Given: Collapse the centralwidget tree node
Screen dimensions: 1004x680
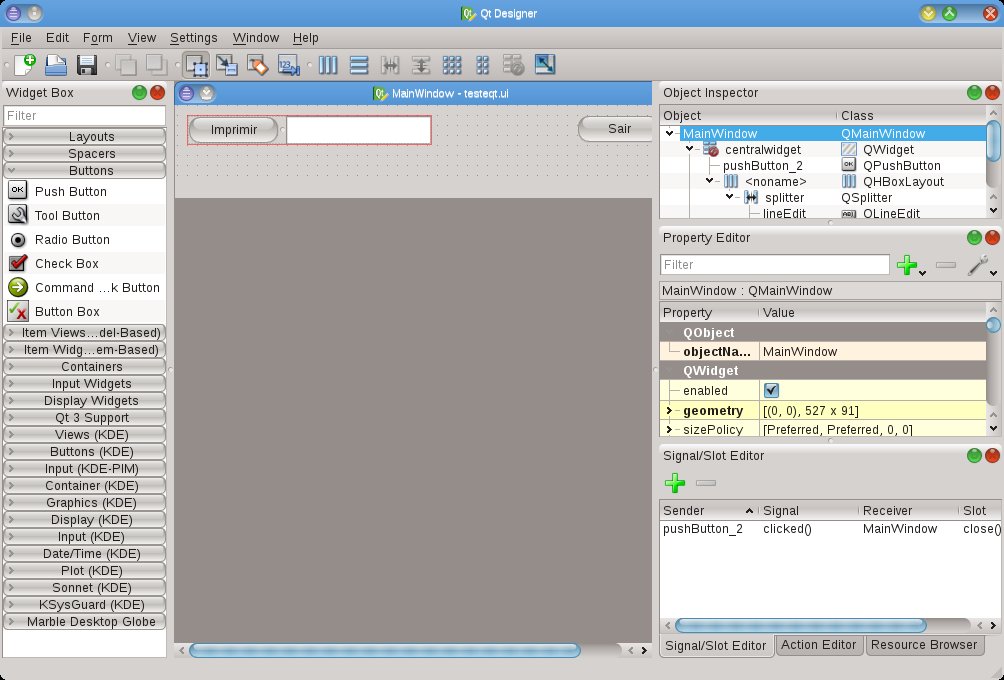Looking at the screenshot, I should [x=690, y=149].
